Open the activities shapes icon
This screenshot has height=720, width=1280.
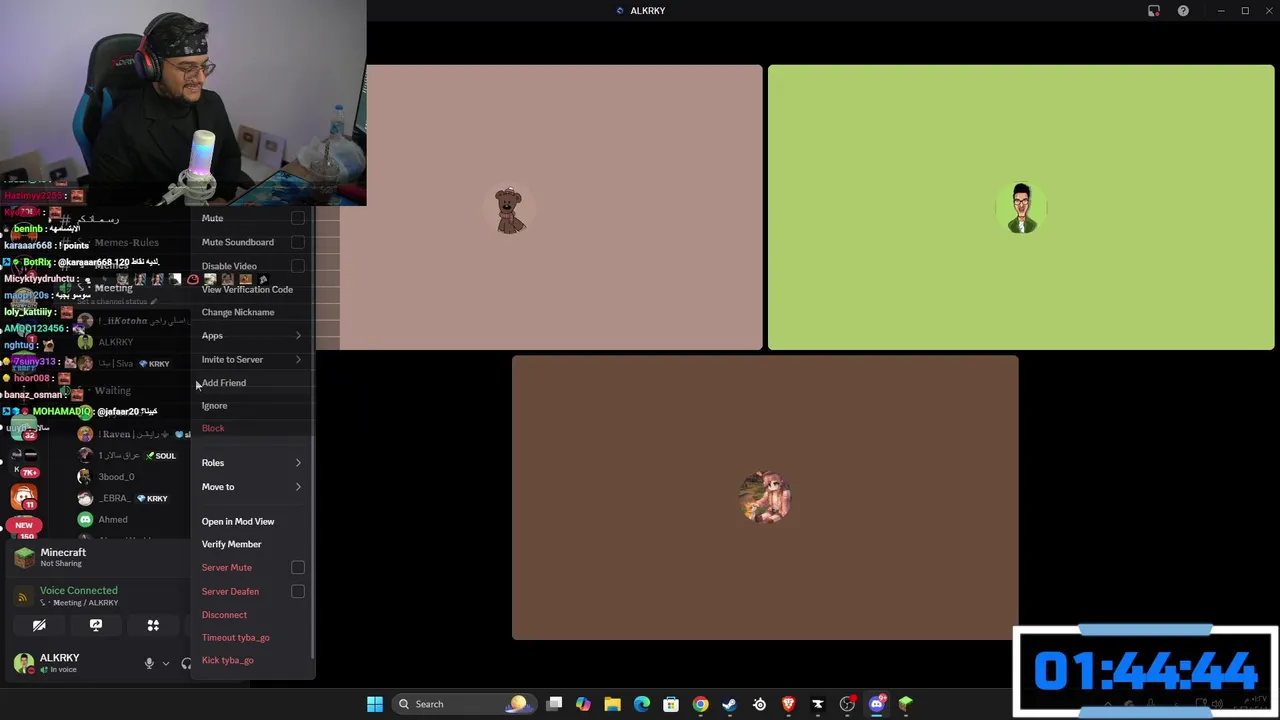pos(153,625)
